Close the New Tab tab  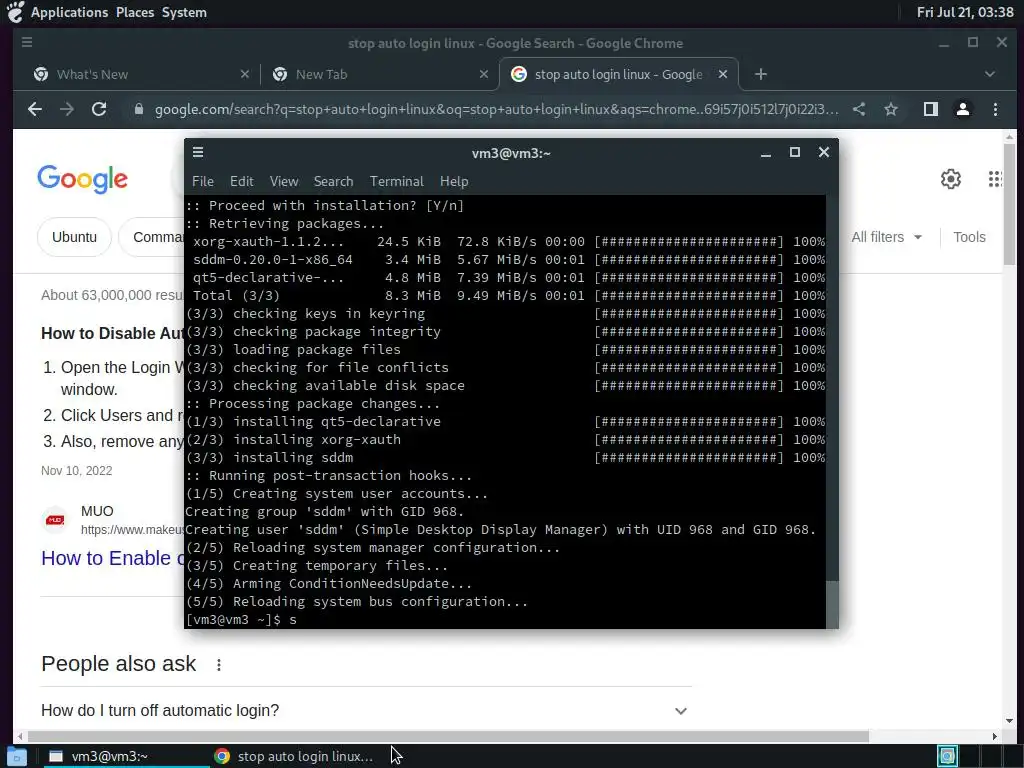pyautogui.click(x=484, y=74)
